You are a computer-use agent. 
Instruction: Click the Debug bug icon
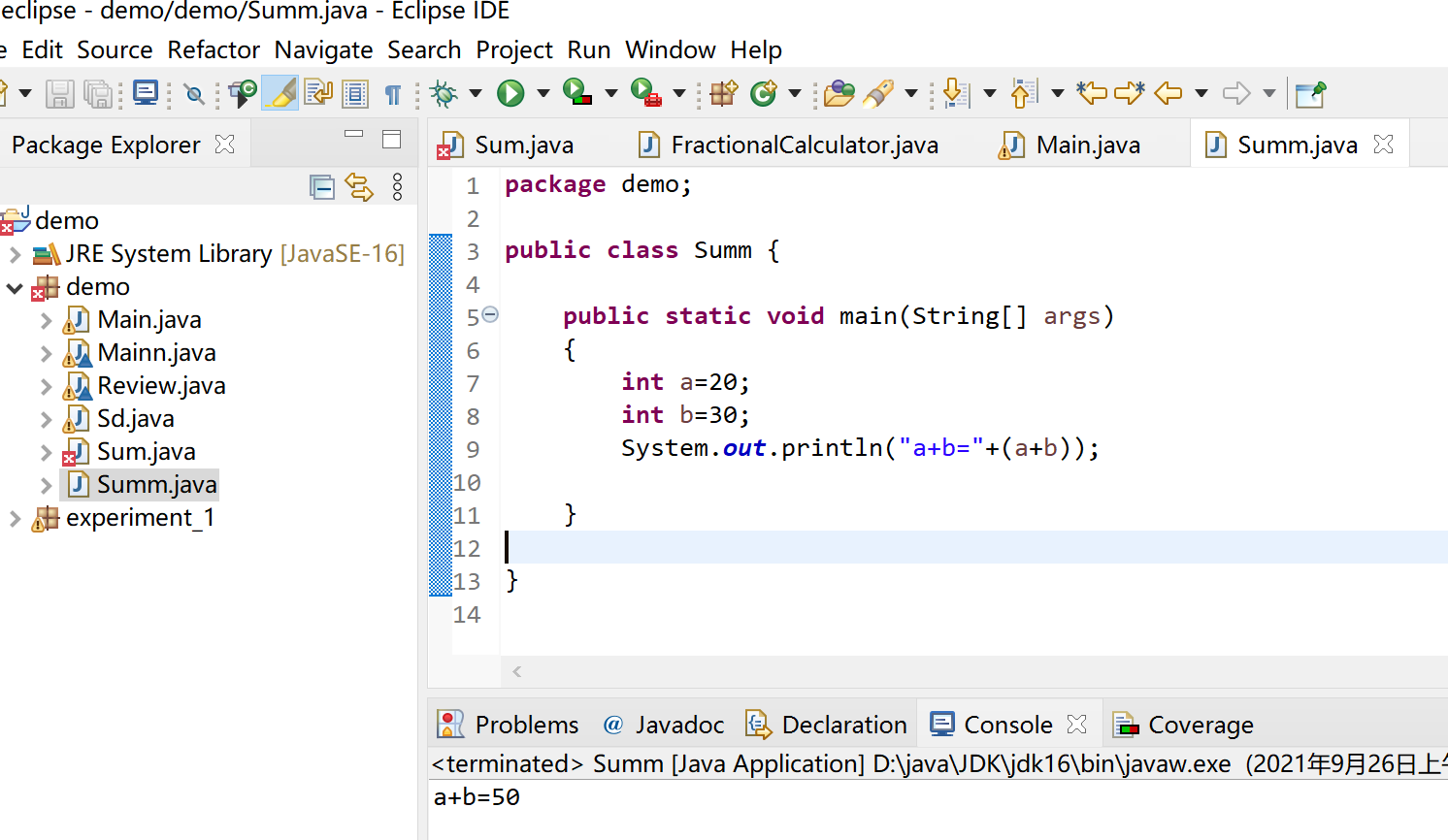444,93
